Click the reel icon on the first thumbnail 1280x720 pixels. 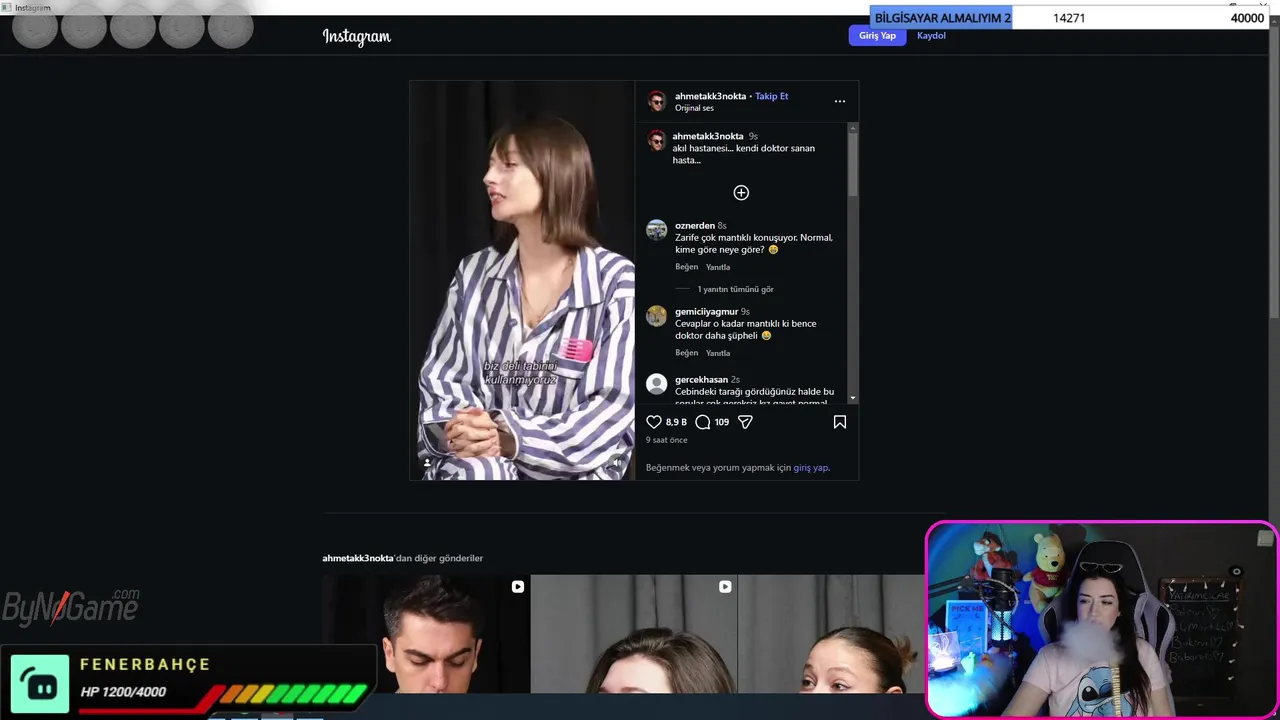pyautogui.click(x=517, y=587)
